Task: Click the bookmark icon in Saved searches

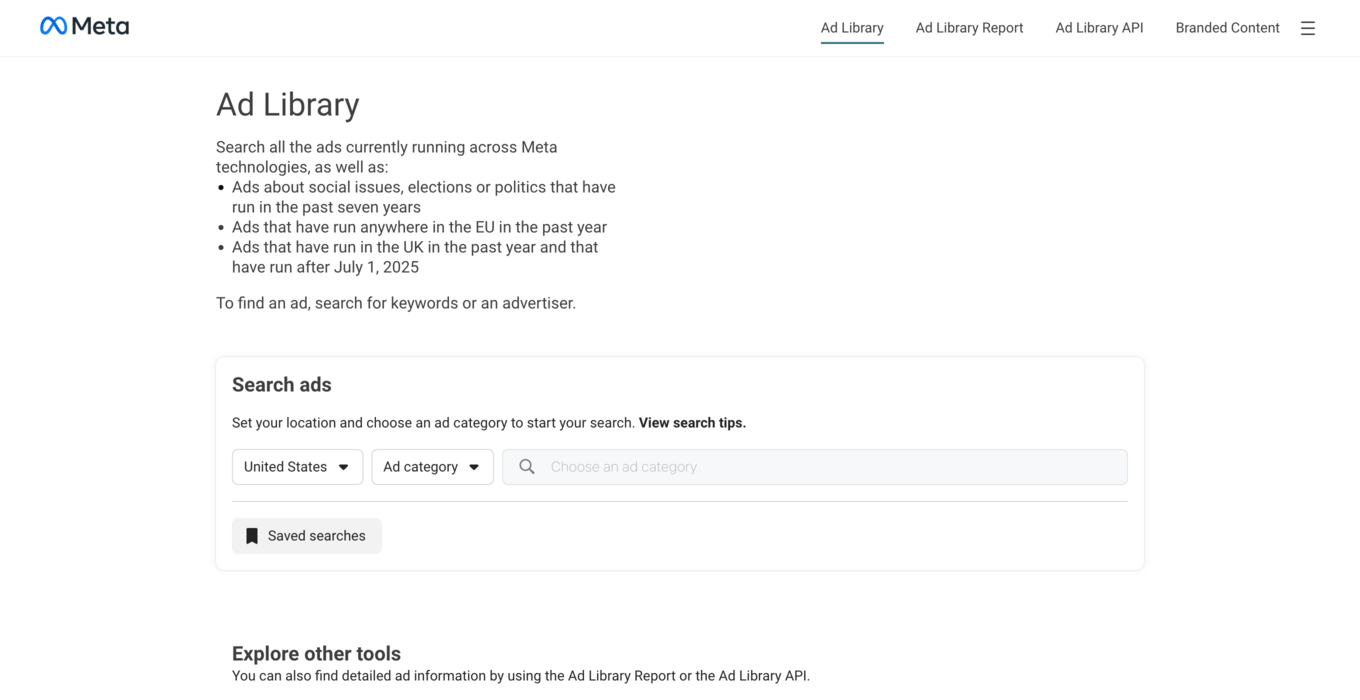Action: [252, 536]
